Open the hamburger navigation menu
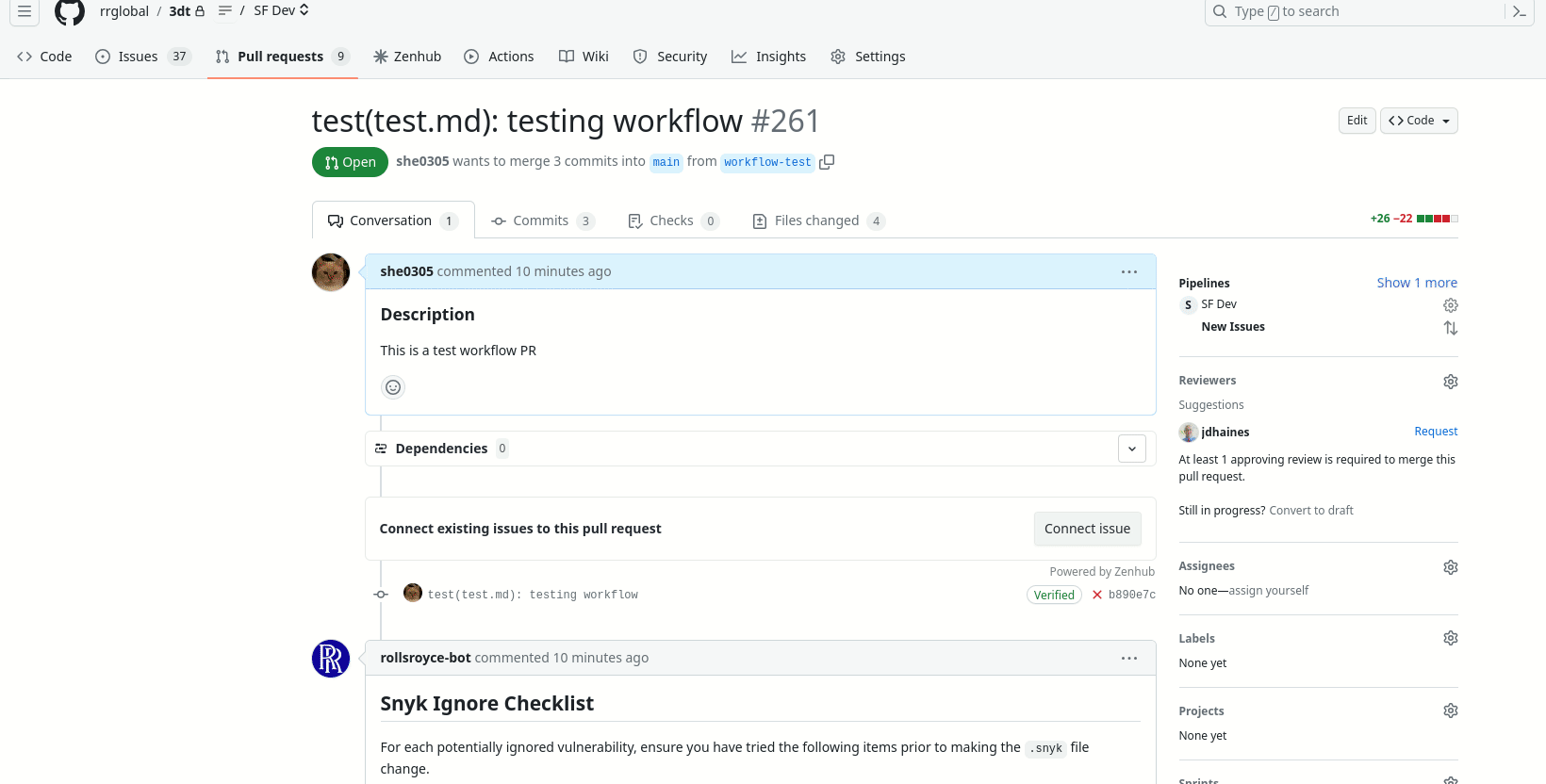Image resolution: width=1546 pixels, height=784 pixels. [x=25, y=11]
